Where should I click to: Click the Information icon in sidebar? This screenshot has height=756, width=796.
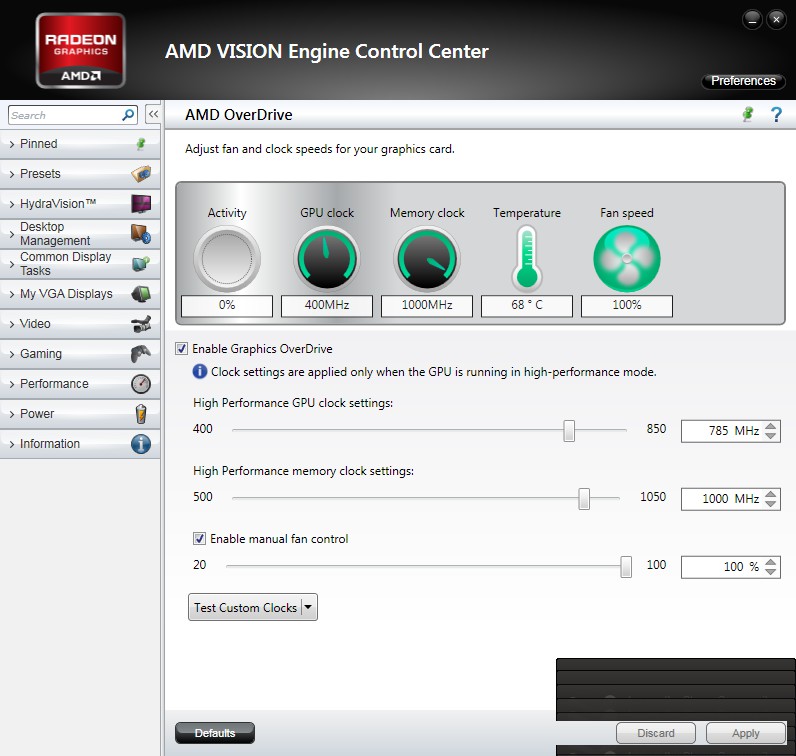coord(141,444)
